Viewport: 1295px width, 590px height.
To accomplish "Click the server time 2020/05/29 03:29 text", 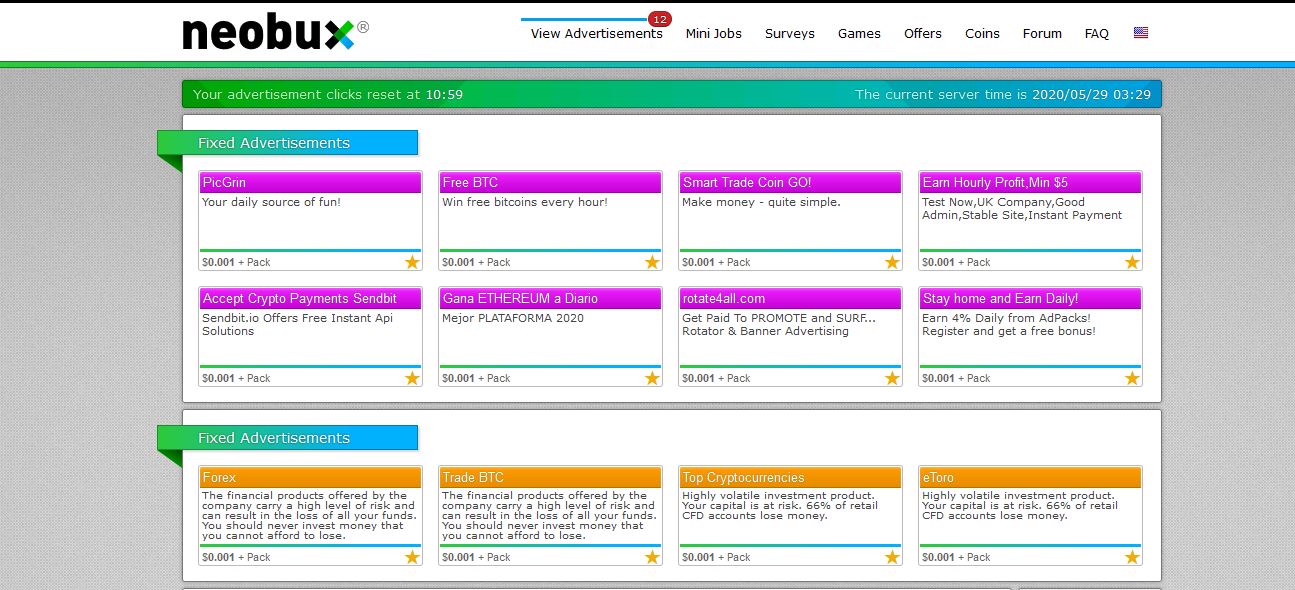I will 1091,95.
